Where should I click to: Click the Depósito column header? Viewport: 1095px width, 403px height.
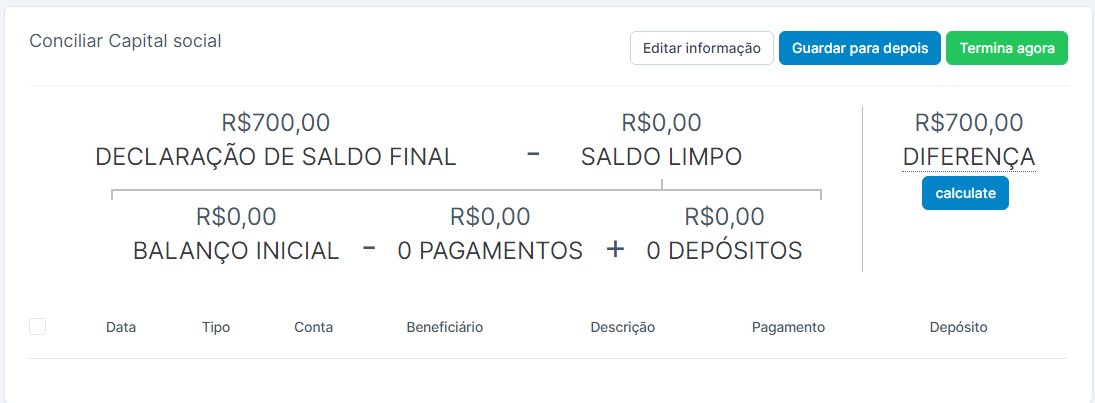[958, 327]
